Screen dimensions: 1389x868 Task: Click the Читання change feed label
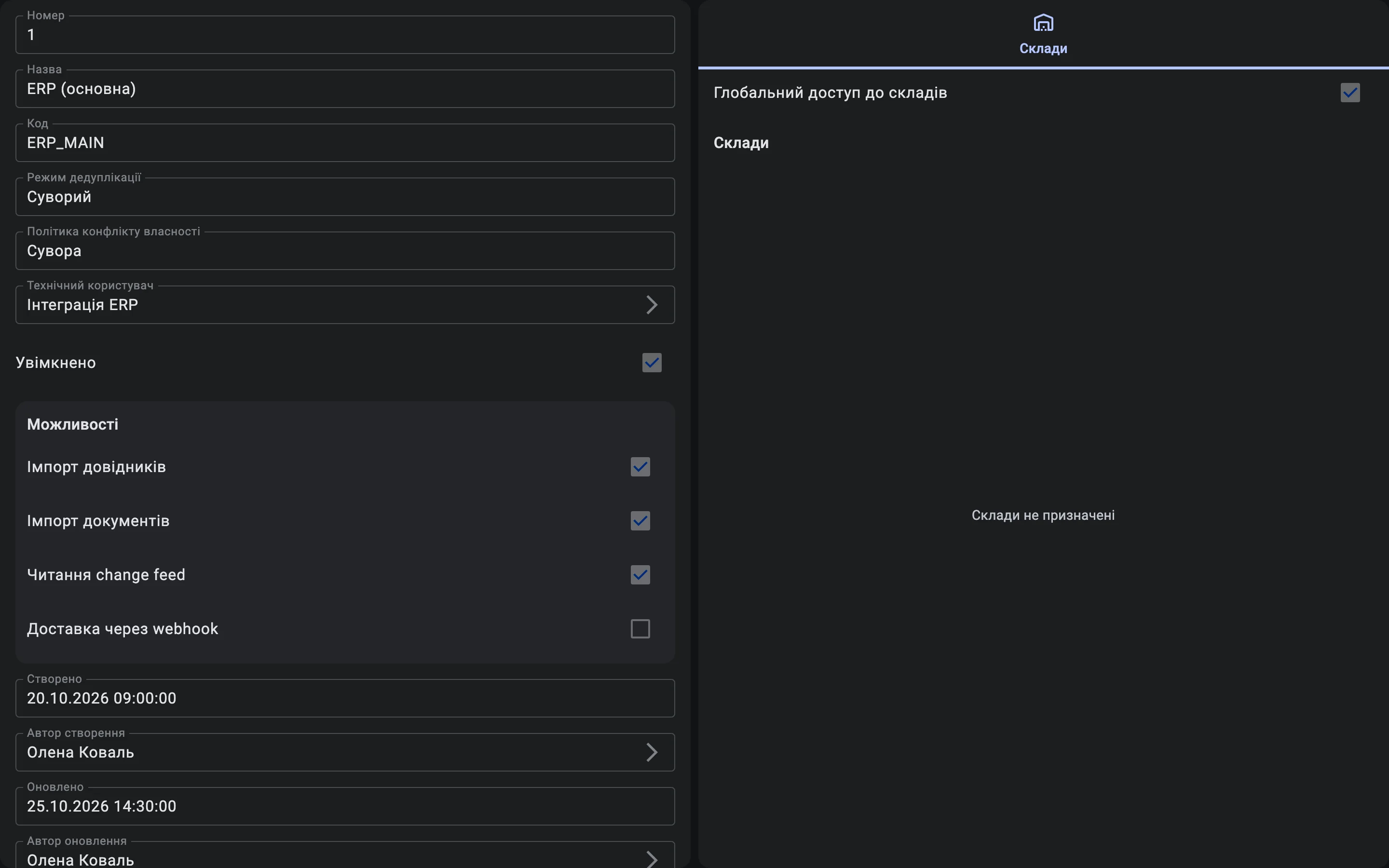pos(106,575)
